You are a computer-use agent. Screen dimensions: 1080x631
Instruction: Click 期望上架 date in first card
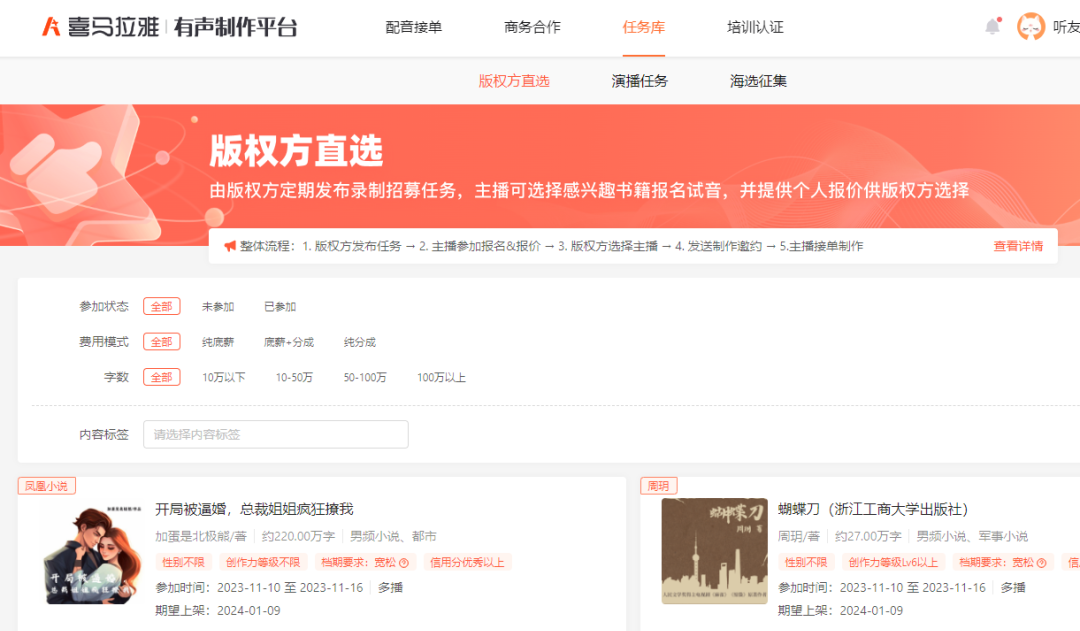pyautogui.click(x=218, y=611)
